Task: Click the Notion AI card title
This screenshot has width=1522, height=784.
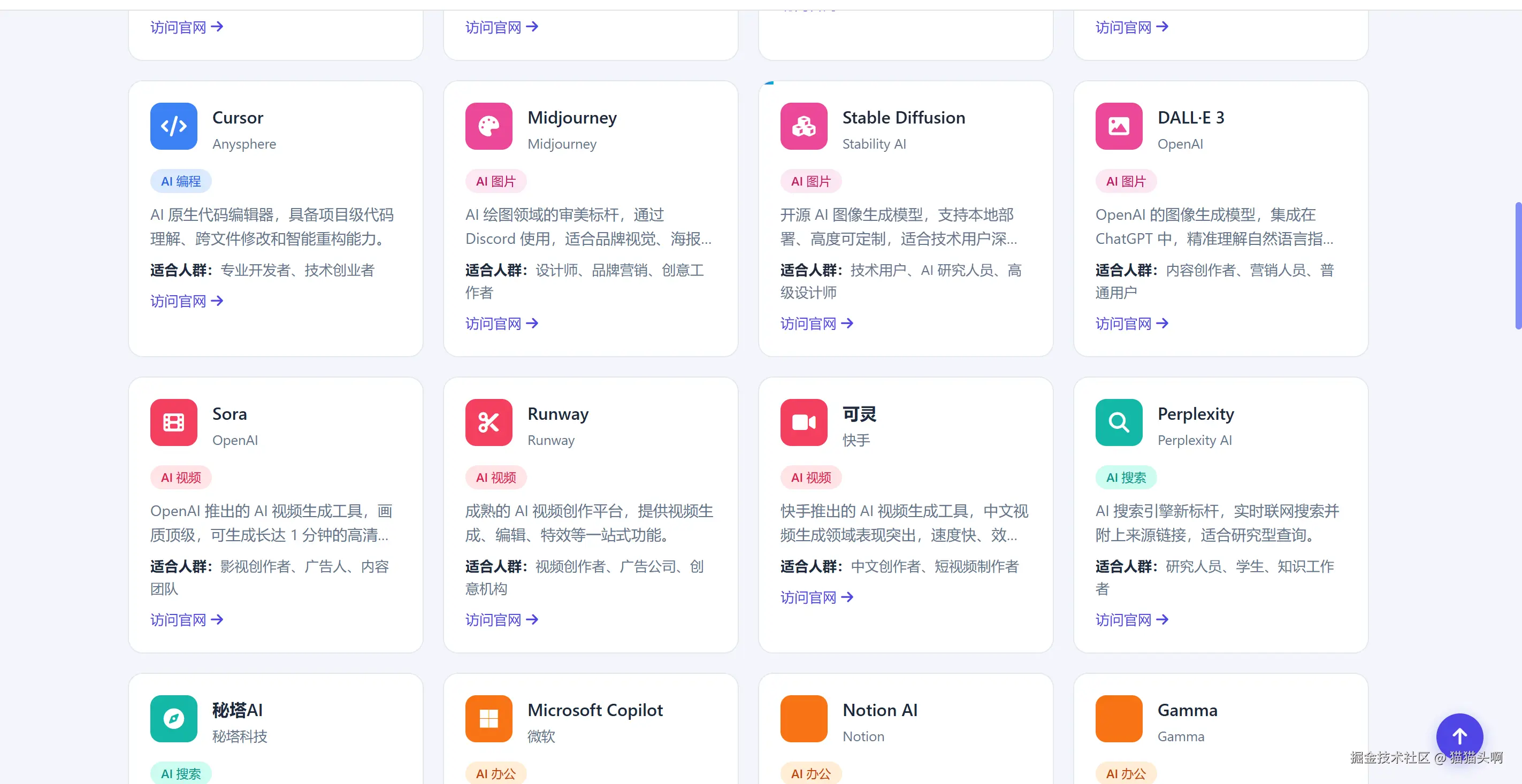Action: coord(879,710)
